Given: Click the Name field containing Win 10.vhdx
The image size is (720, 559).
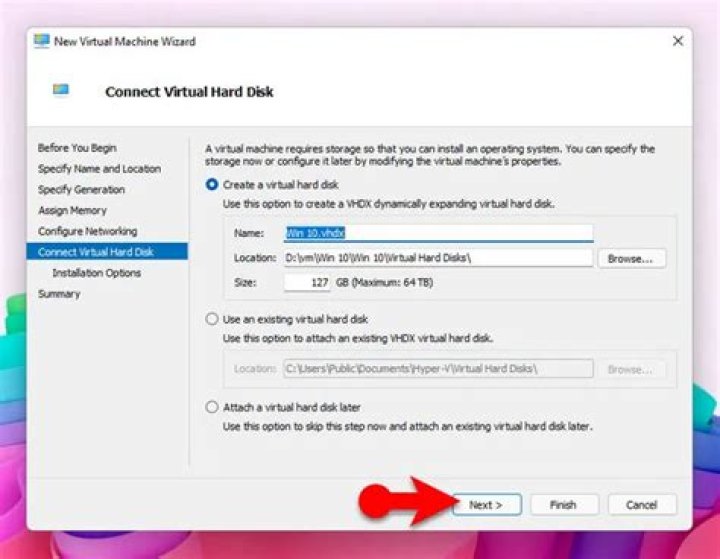Looking at the screenshot, I should 439,233.
